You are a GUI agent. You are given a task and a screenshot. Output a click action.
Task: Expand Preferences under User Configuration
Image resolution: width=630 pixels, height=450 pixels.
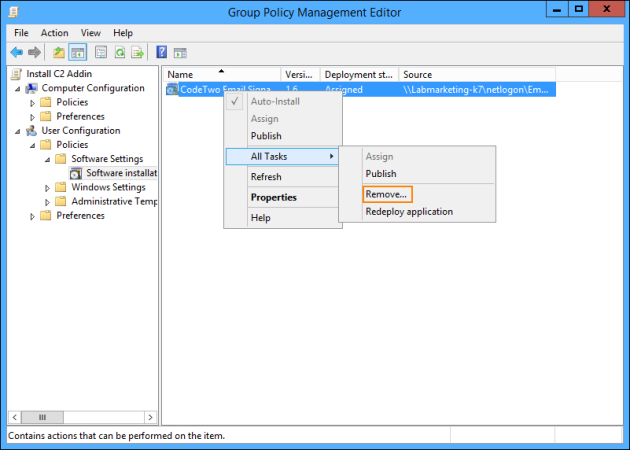(33, 217)
